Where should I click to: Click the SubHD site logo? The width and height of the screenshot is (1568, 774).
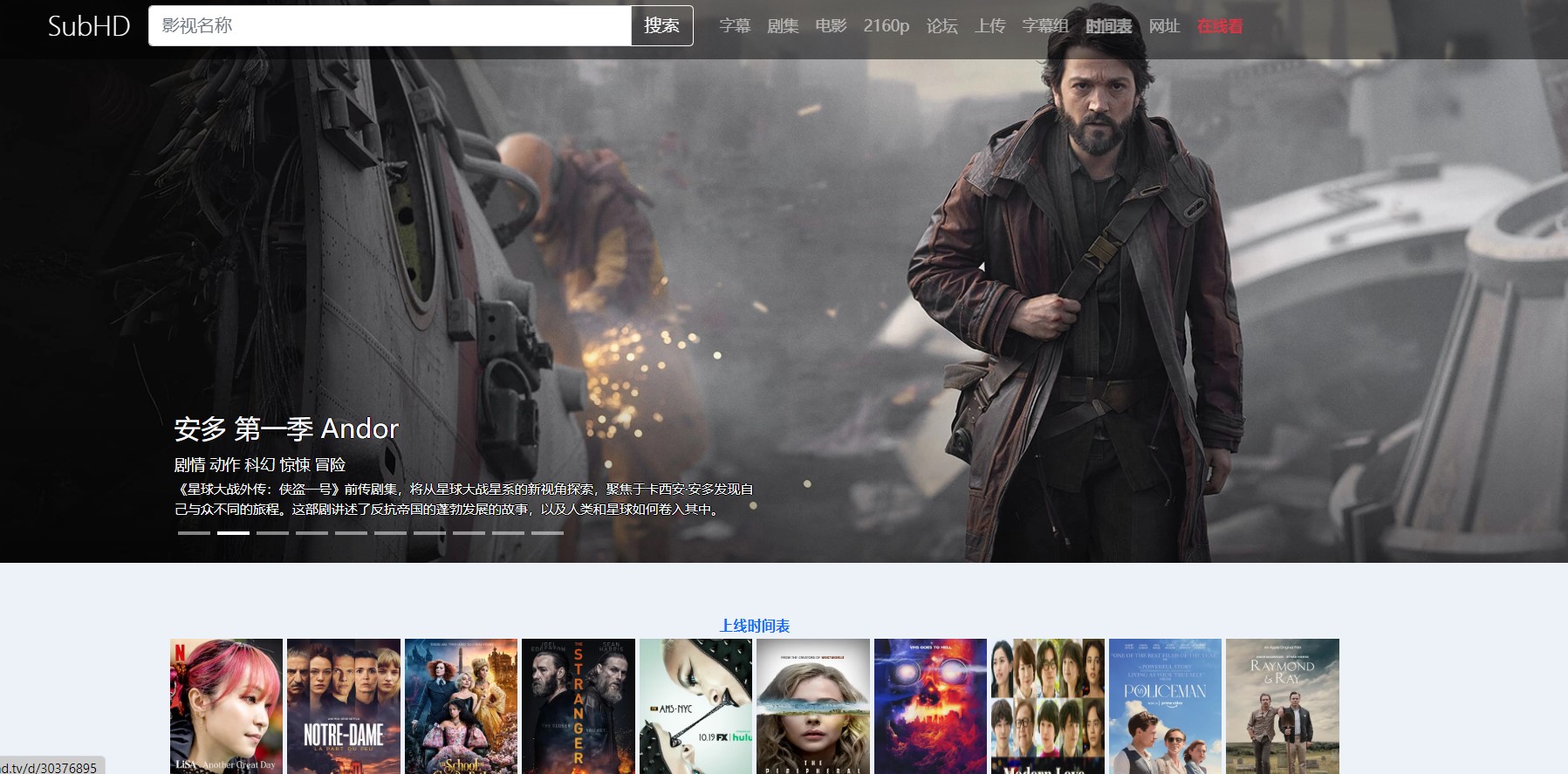[x=89, y=26]
